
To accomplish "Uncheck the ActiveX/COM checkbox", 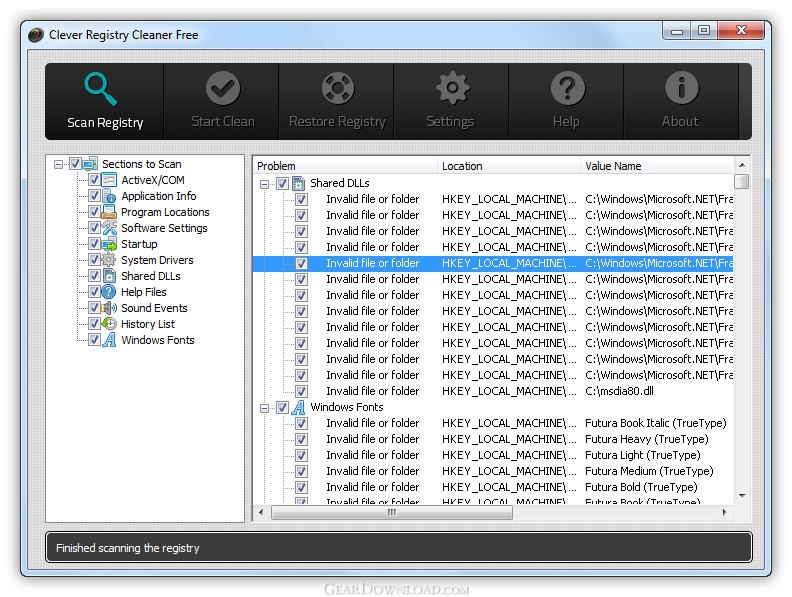I will pos(94,180).
